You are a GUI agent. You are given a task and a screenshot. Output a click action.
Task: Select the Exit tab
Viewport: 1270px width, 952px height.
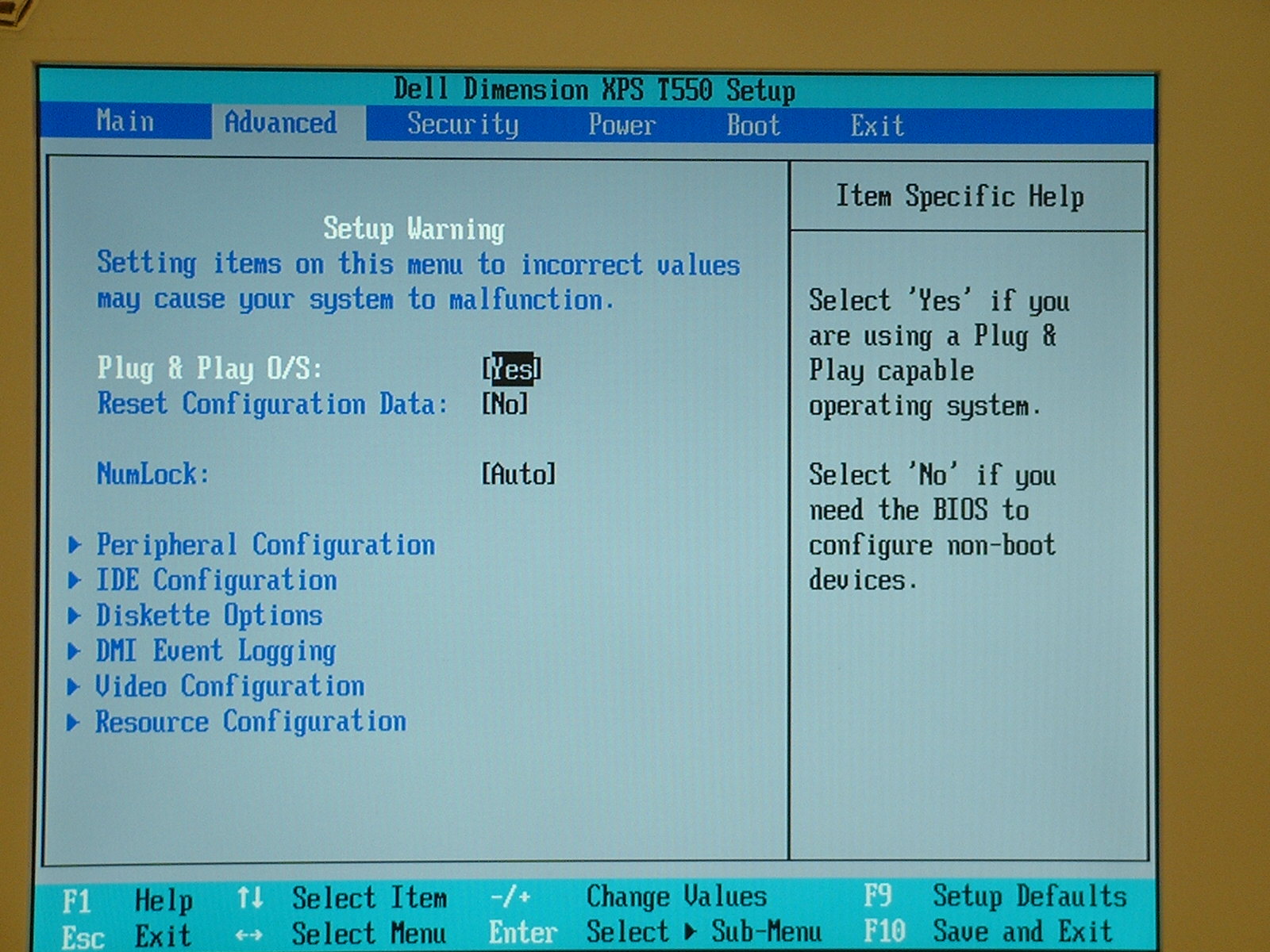(x=877, y=126)
